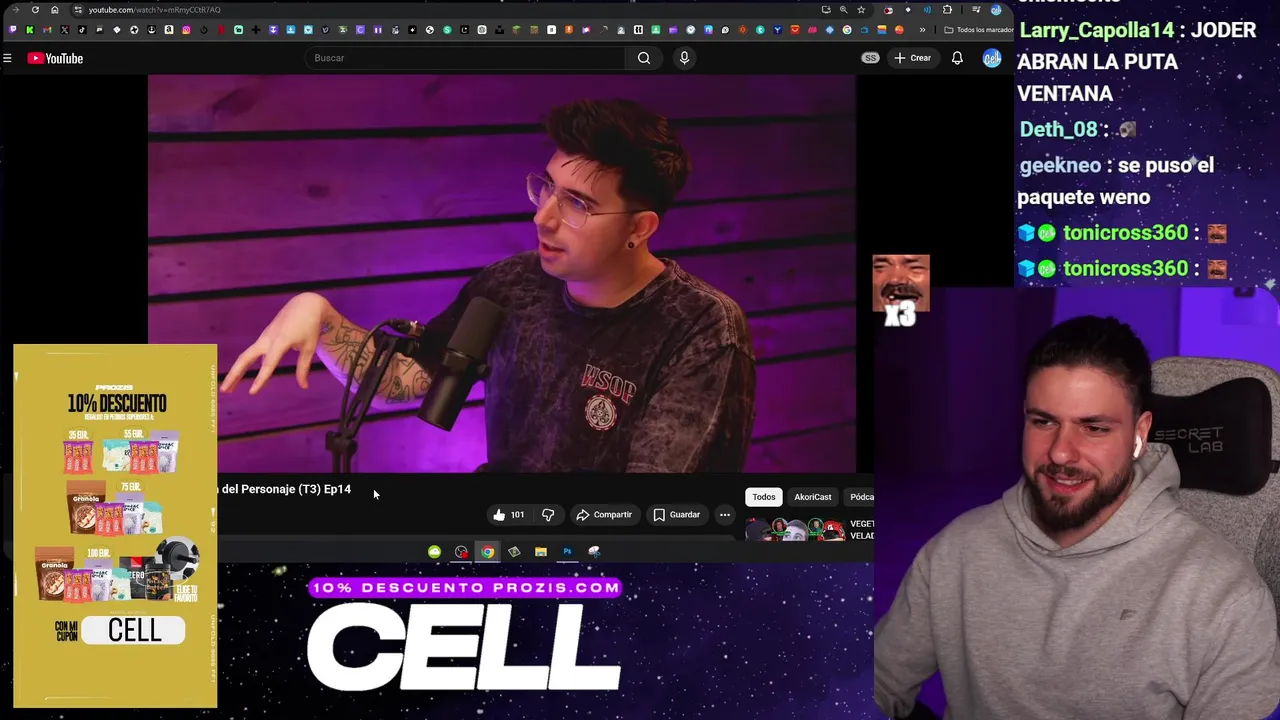Viewport: 1280px width, 720px height.
Task: Open the YouTube account avatar
Action: pyautogui.click(x=992, y=58)
